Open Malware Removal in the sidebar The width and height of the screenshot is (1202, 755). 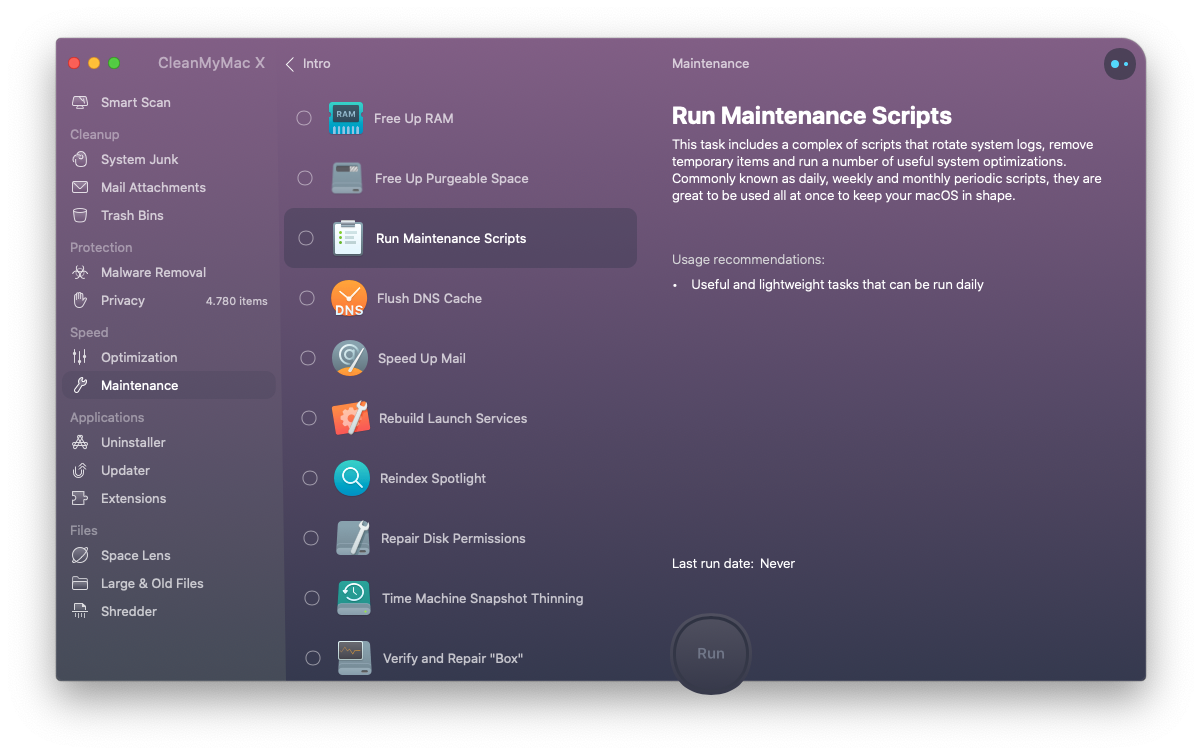pyautogui.click(x=153, y=272)
